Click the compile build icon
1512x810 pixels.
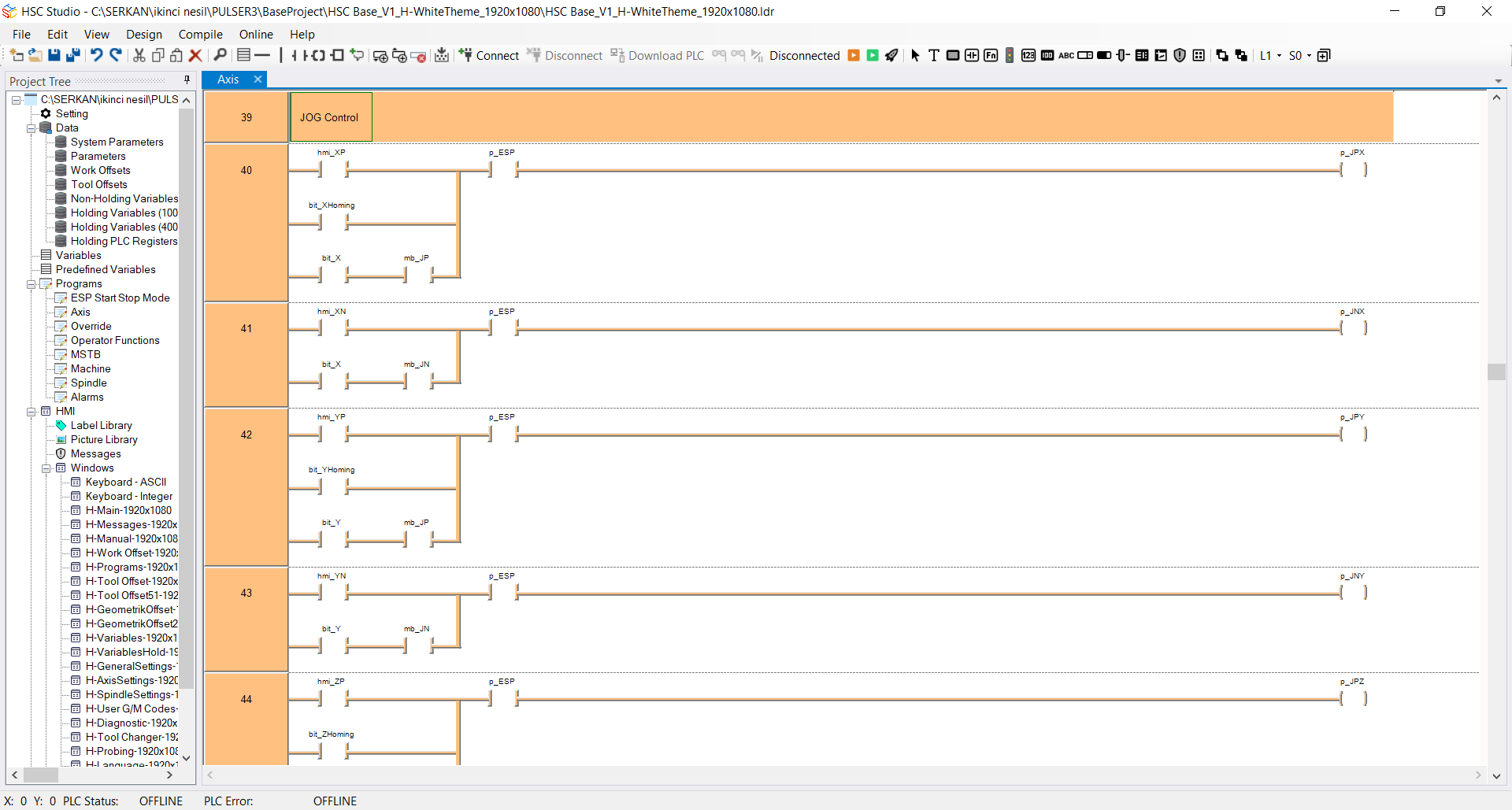(442, 55)
